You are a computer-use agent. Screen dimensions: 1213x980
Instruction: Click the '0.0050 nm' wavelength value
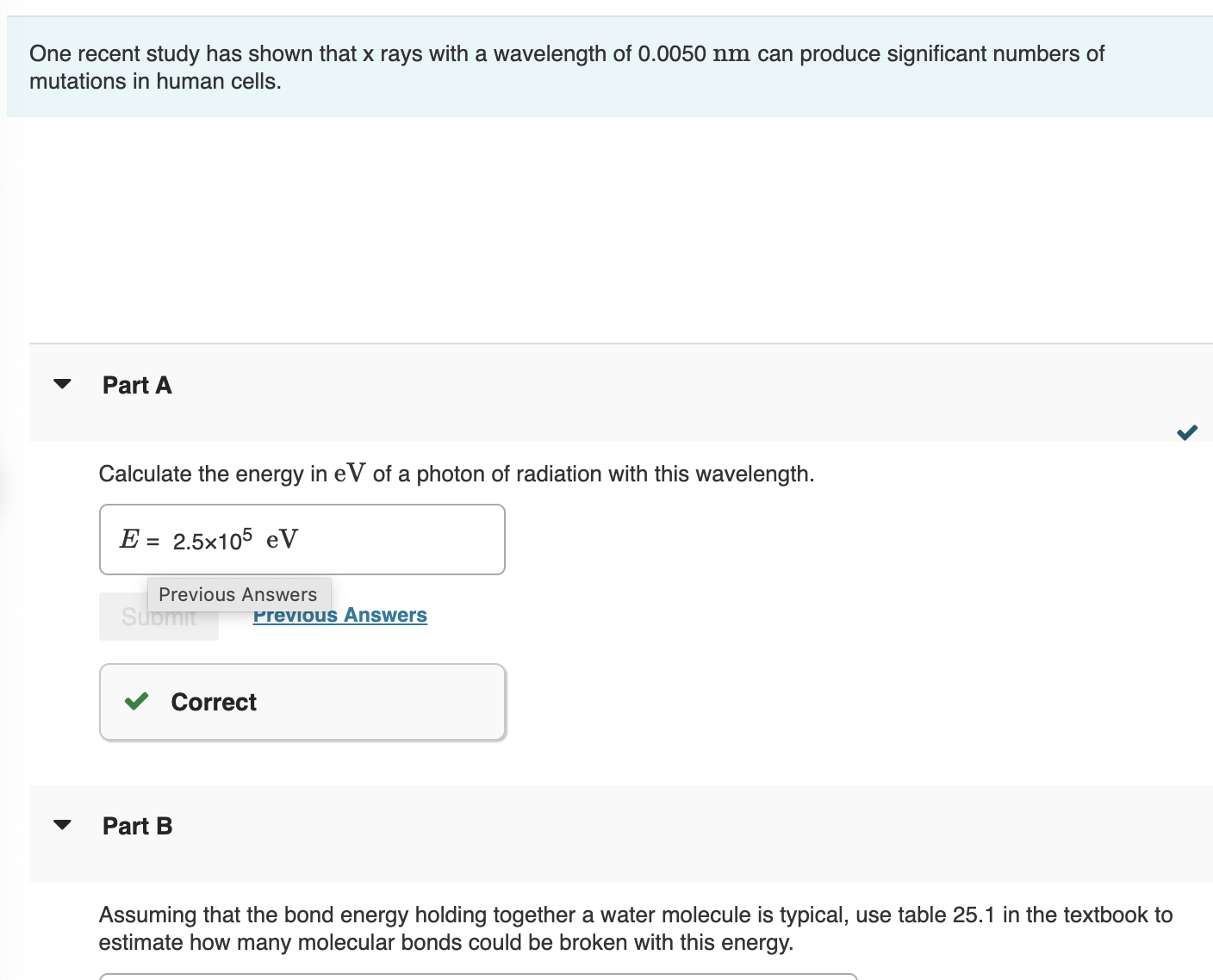[694, 53]
